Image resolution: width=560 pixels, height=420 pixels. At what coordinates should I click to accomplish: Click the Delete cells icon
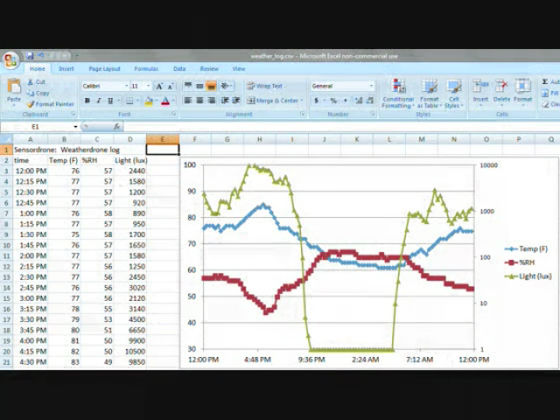point(501,86)
